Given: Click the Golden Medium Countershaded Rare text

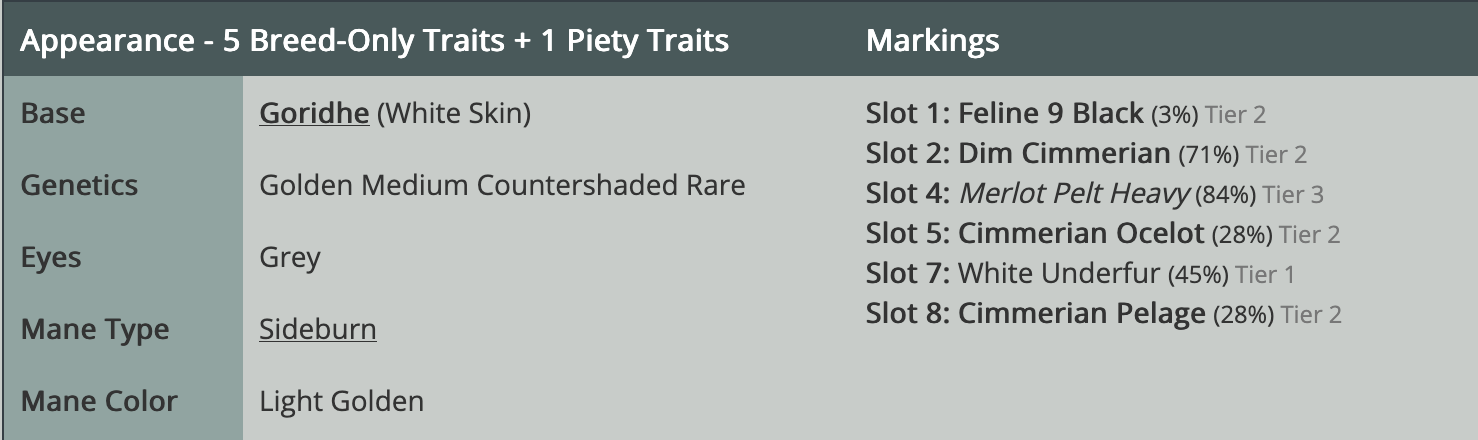Looking at the screenshot, I should click(502, 186).
